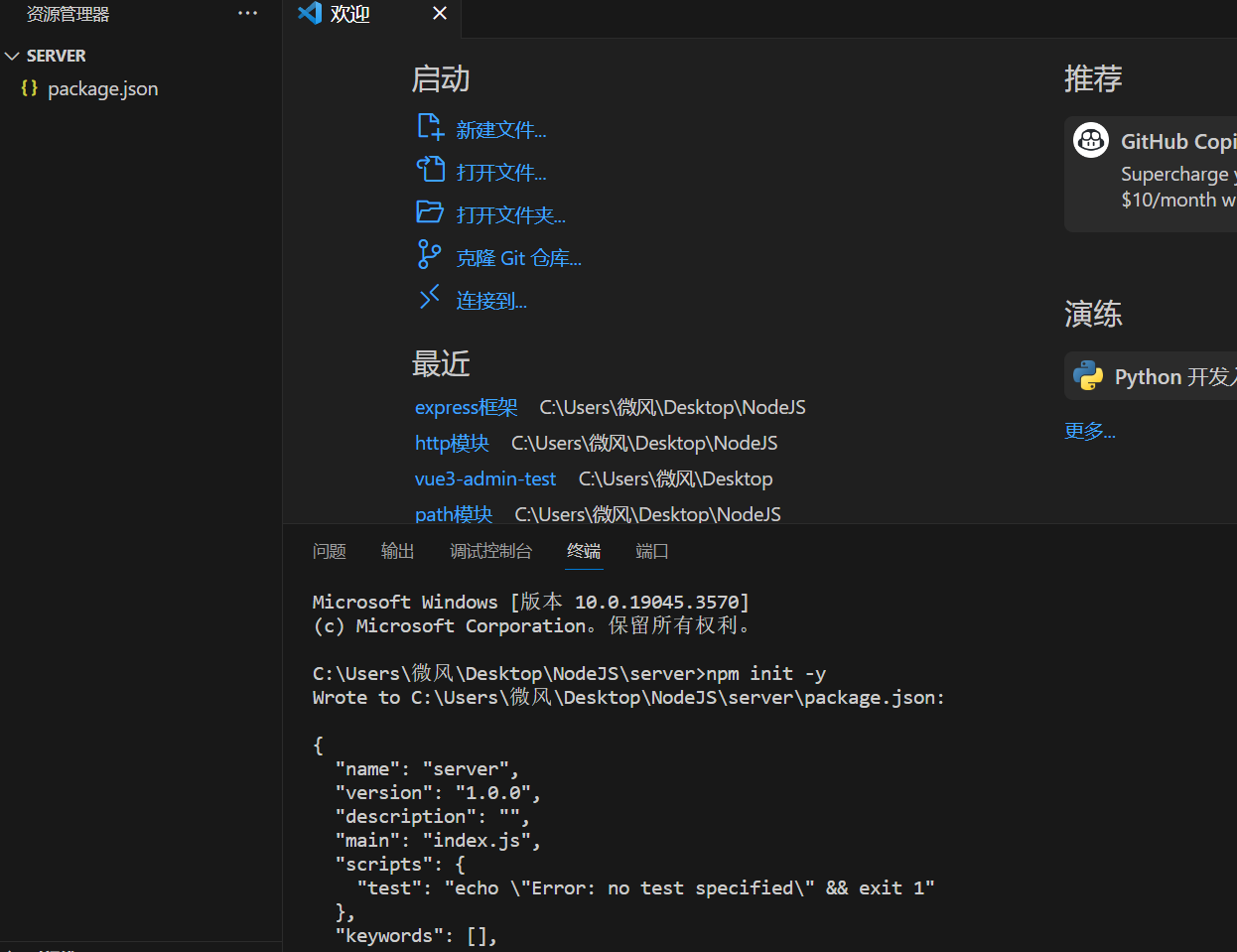Viewport: 1237px width, 952px height.
Task: Open recent project http模块
Action: (x=452, y=443)
